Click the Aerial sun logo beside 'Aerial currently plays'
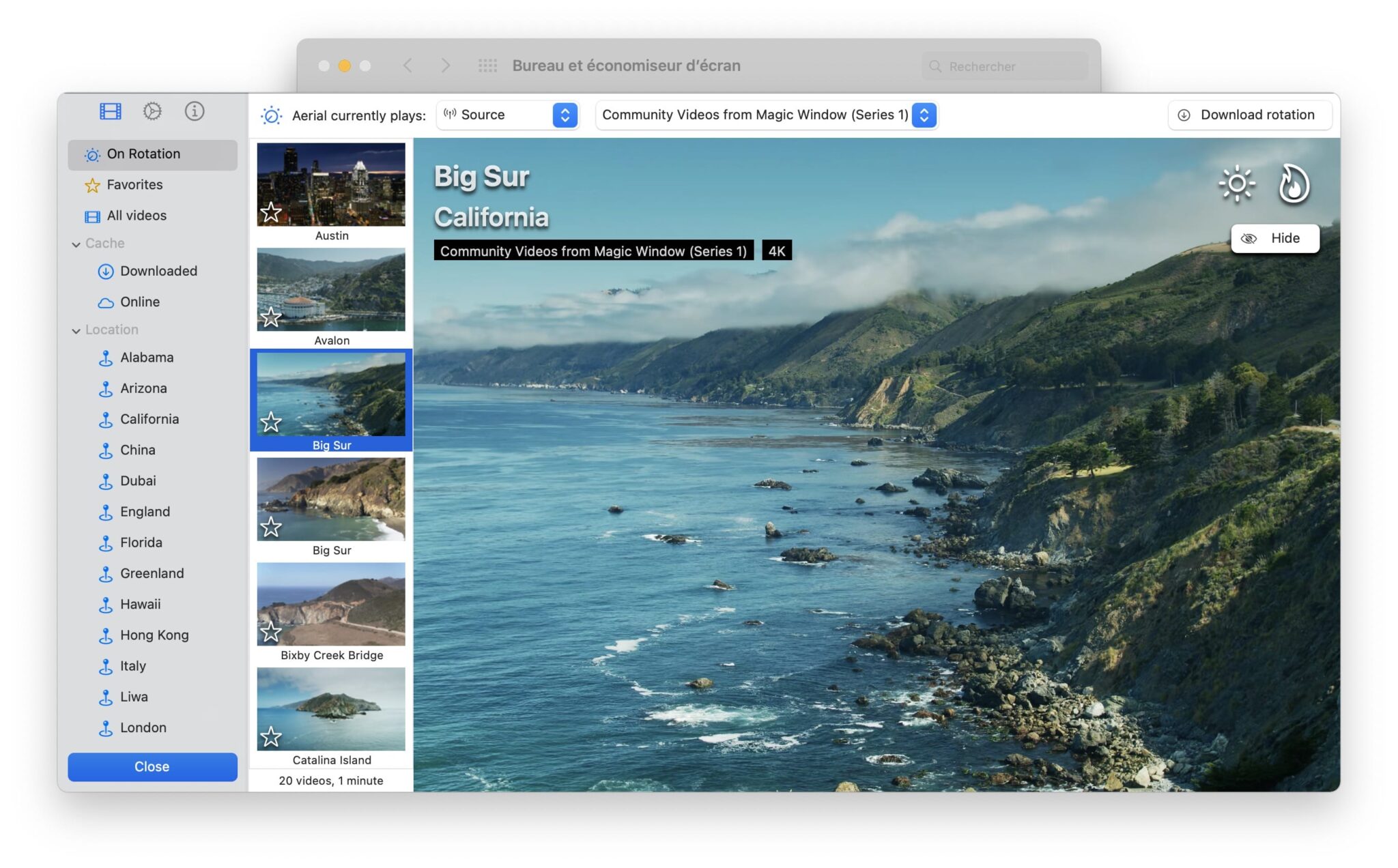Image resolution: width=1398 pixels, height=868 pixels. 271,115
